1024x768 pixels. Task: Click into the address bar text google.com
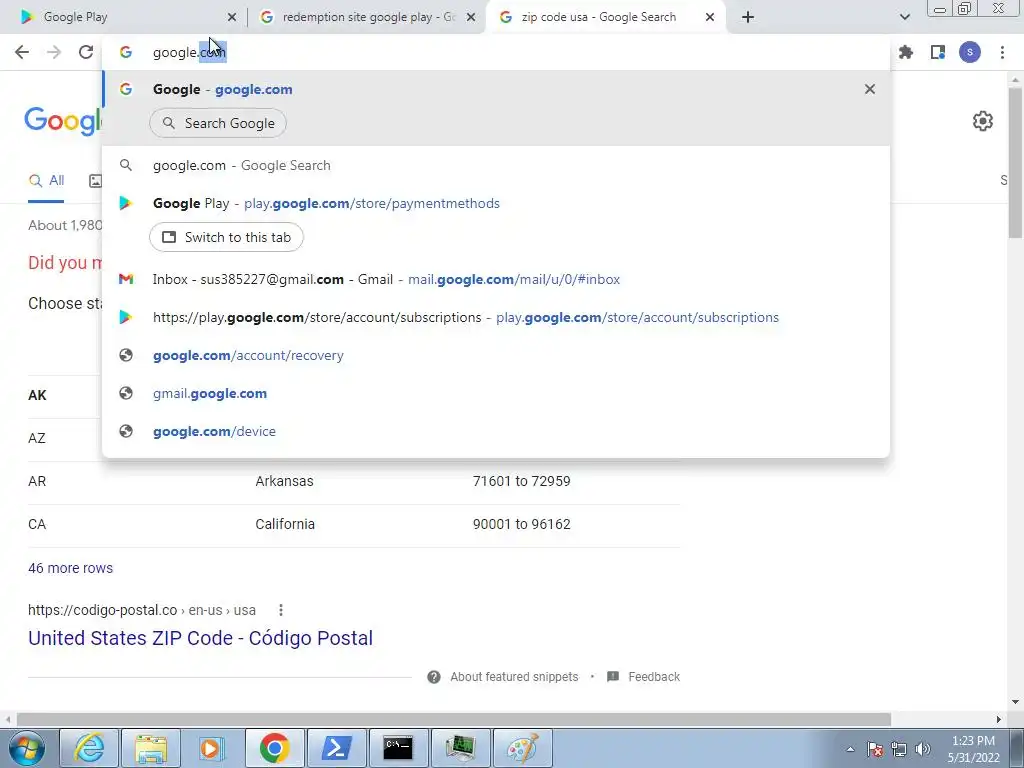point(189,52)
